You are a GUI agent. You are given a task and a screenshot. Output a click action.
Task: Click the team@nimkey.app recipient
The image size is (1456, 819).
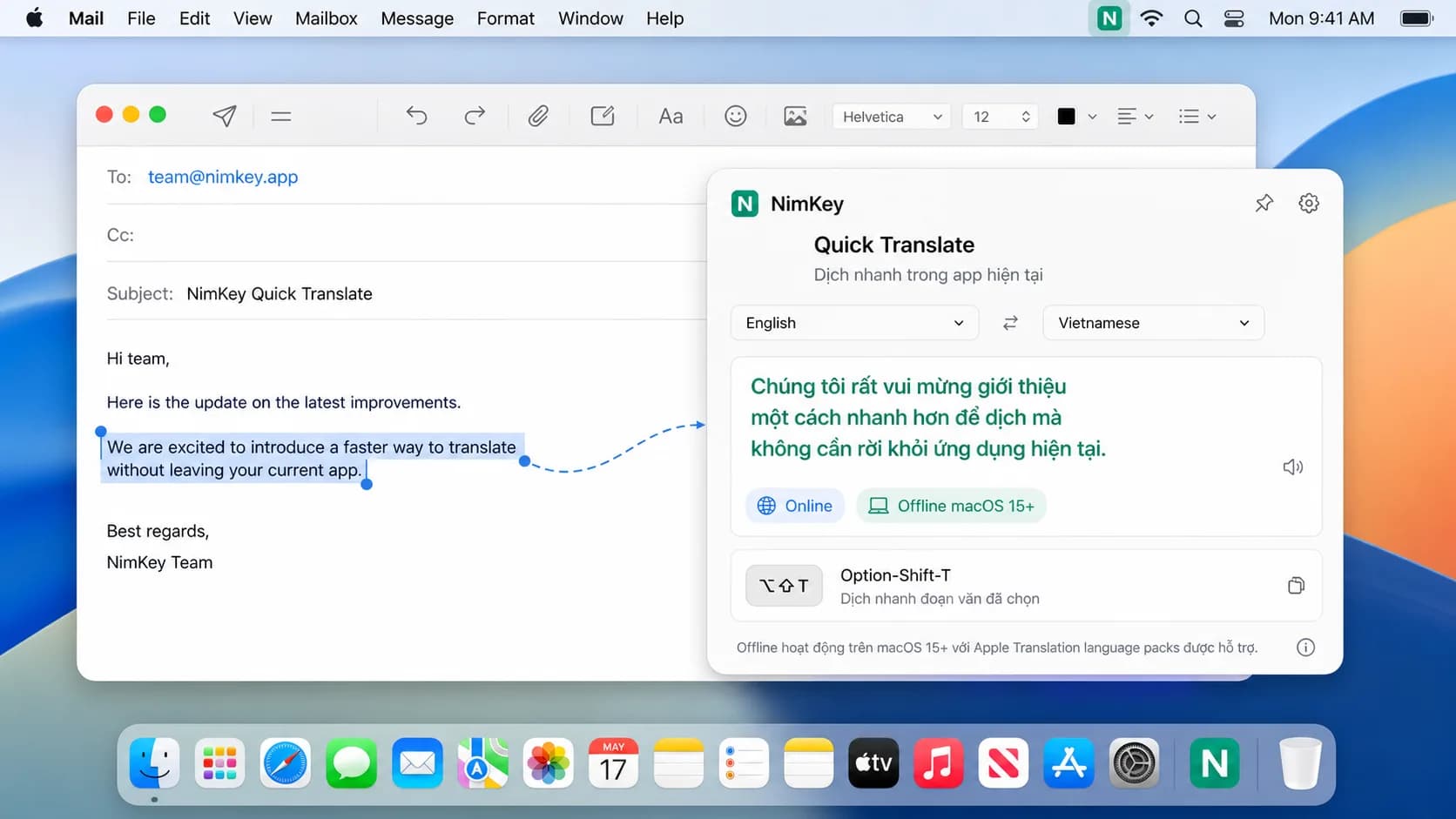(x=223, y=177)
